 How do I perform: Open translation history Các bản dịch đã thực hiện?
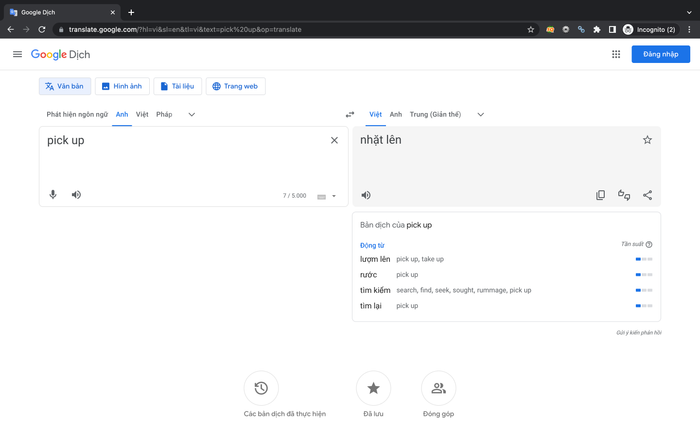261,388
